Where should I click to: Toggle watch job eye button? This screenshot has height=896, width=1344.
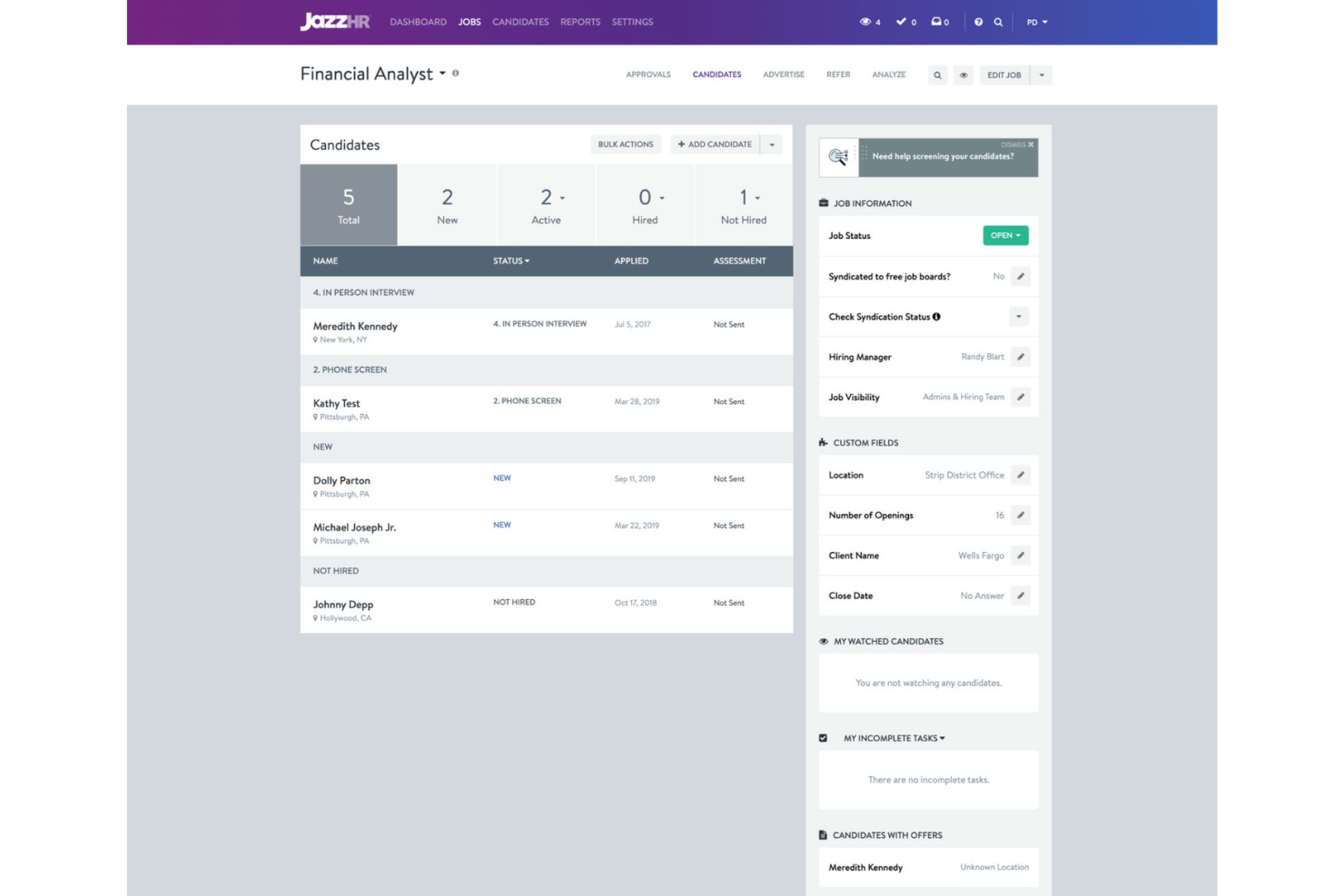[x=964, y=75]
